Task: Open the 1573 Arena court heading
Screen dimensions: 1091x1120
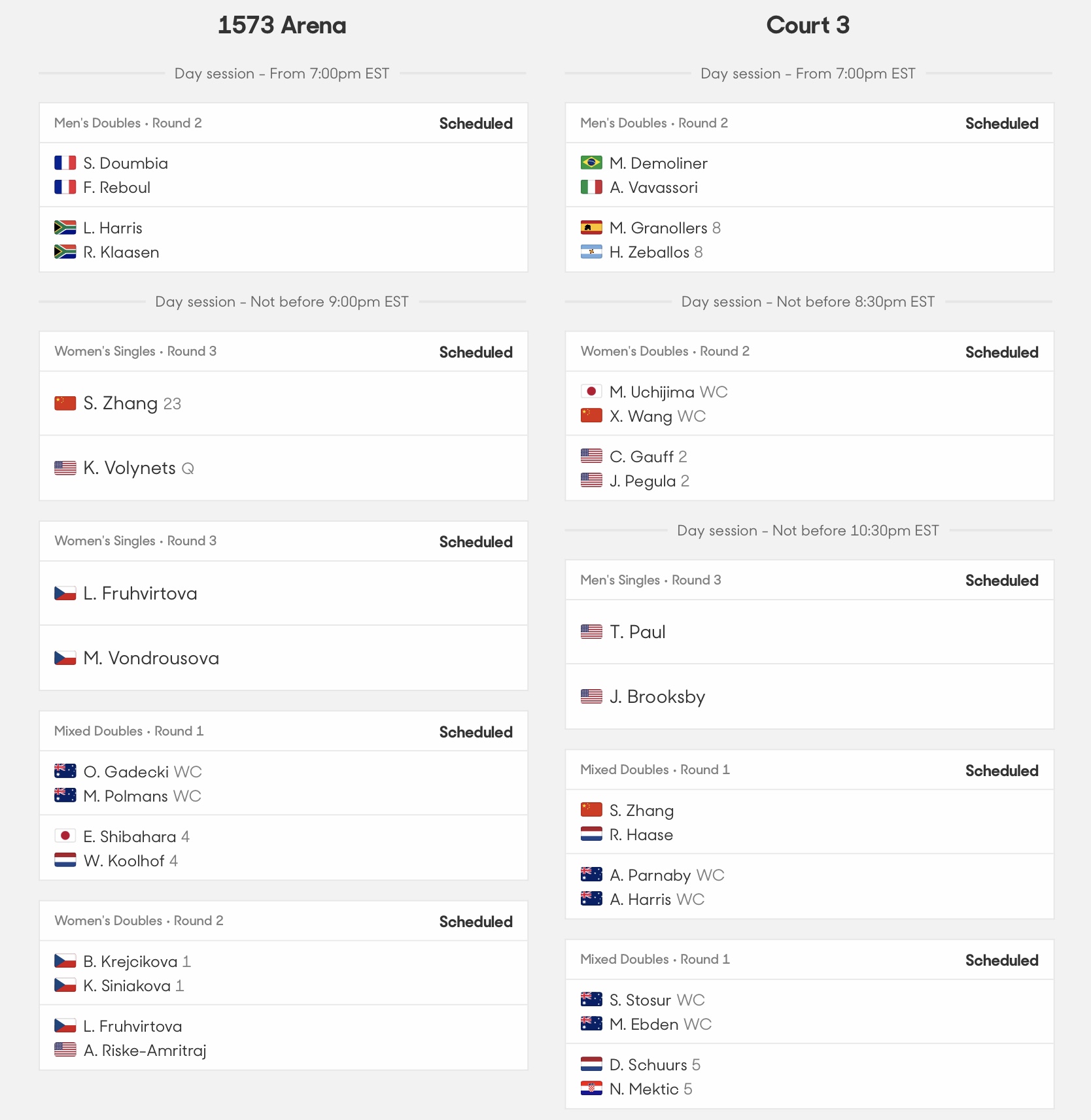Action: click(x=282, y=25)
